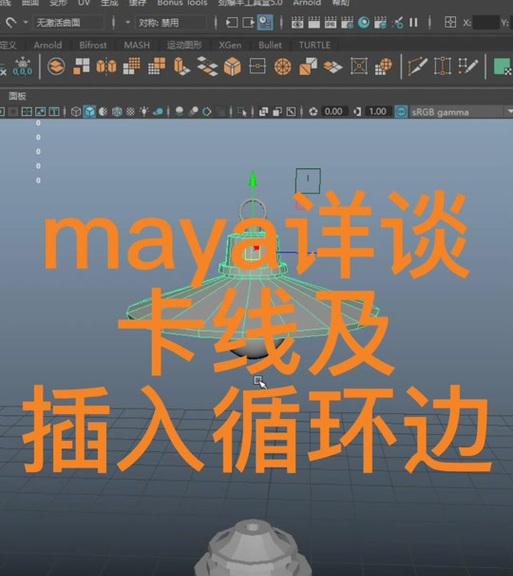Toggle smooth shade all blue cube icon
Image resolution: width=513 pixels, height=576 pixels.
(90, 112)
